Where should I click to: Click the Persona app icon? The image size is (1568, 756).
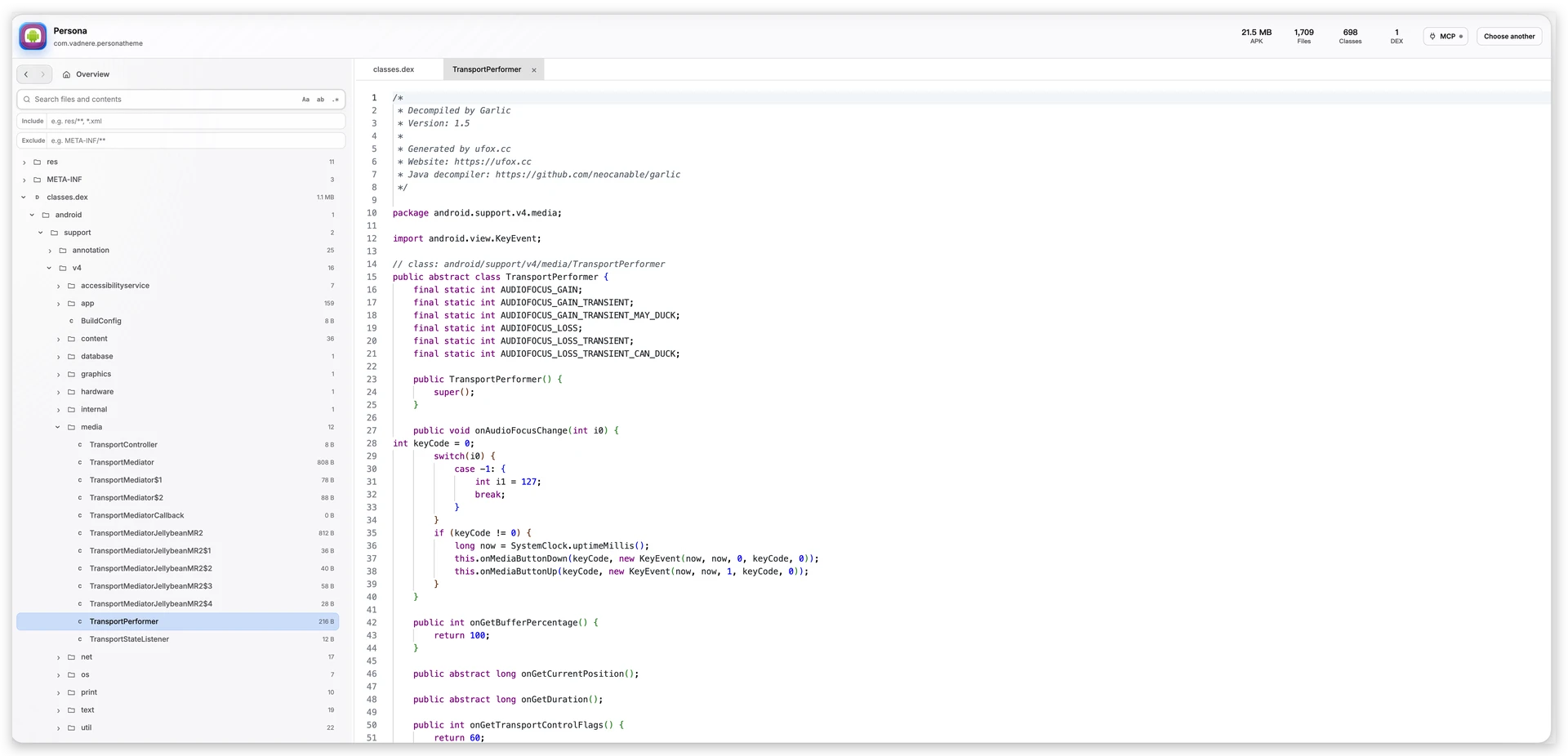point(33,36)
